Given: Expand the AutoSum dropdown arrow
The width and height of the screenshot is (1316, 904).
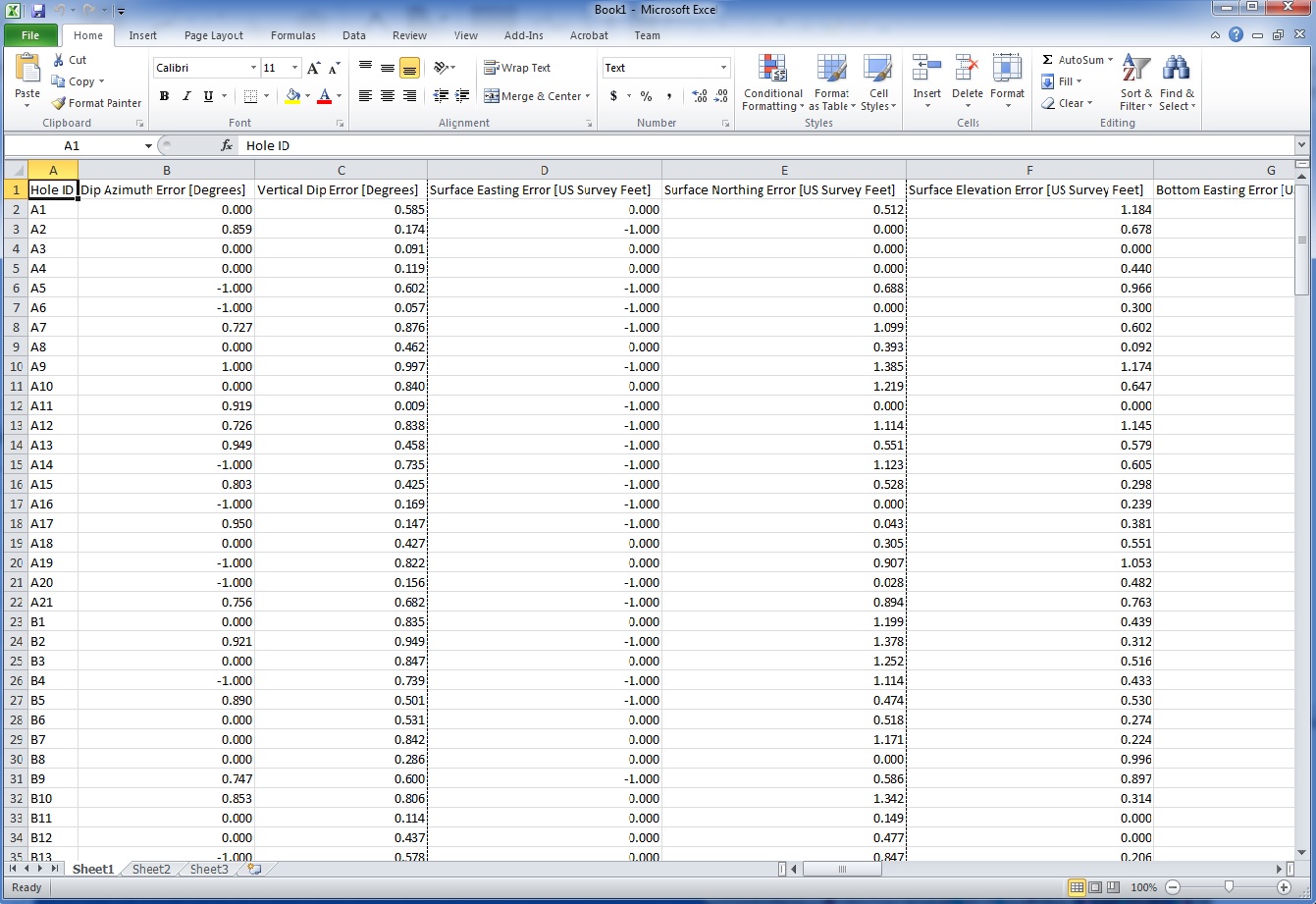Looking at the screenshot, I should (x=1111, y=60).
